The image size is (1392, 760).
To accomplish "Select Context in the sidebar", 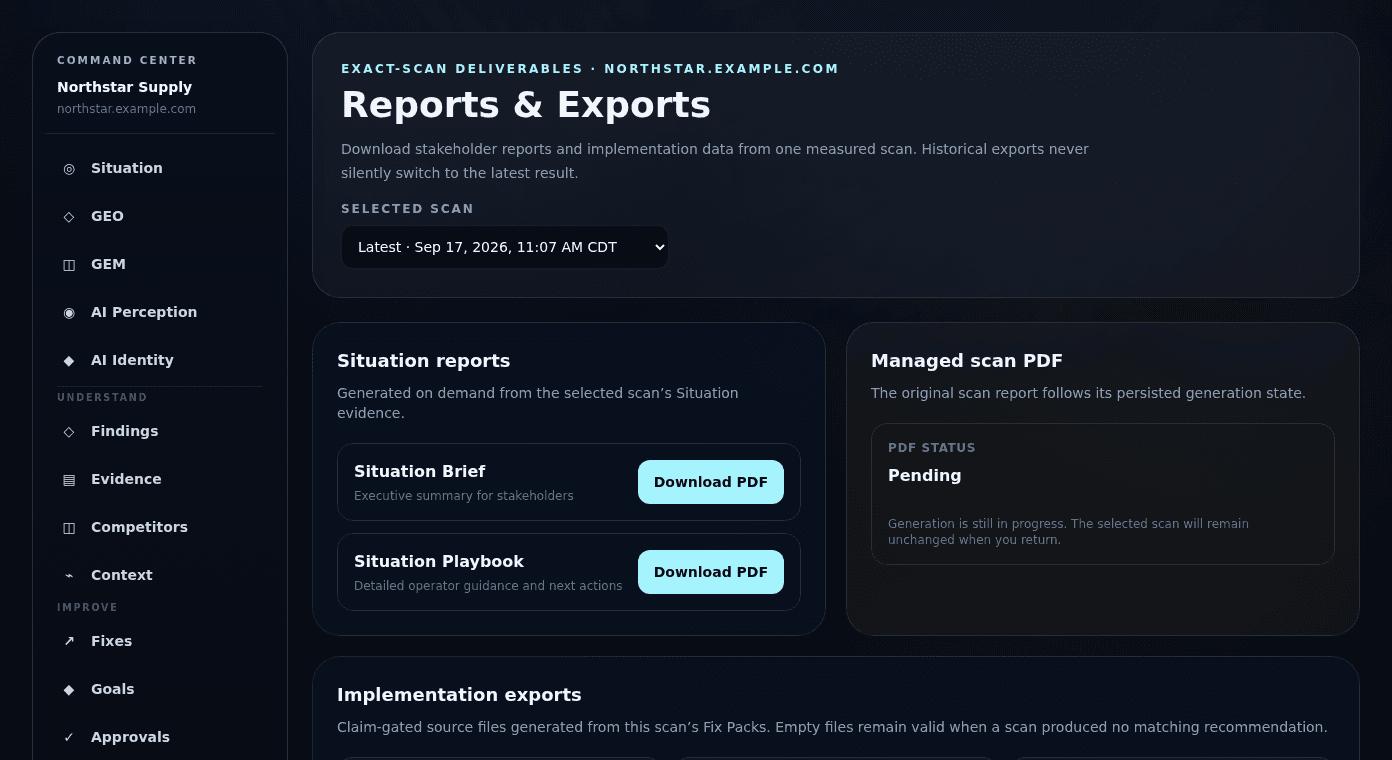I will point(160,575).
